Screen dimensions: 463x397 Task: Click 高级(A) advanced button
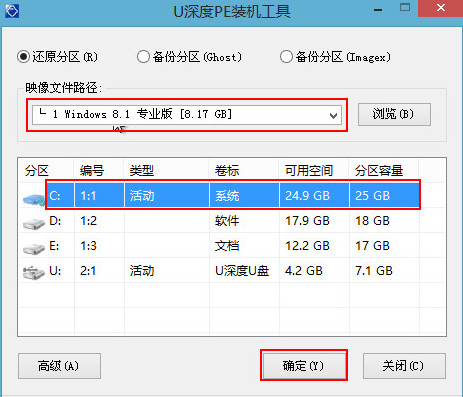click(x=59, y=366)
